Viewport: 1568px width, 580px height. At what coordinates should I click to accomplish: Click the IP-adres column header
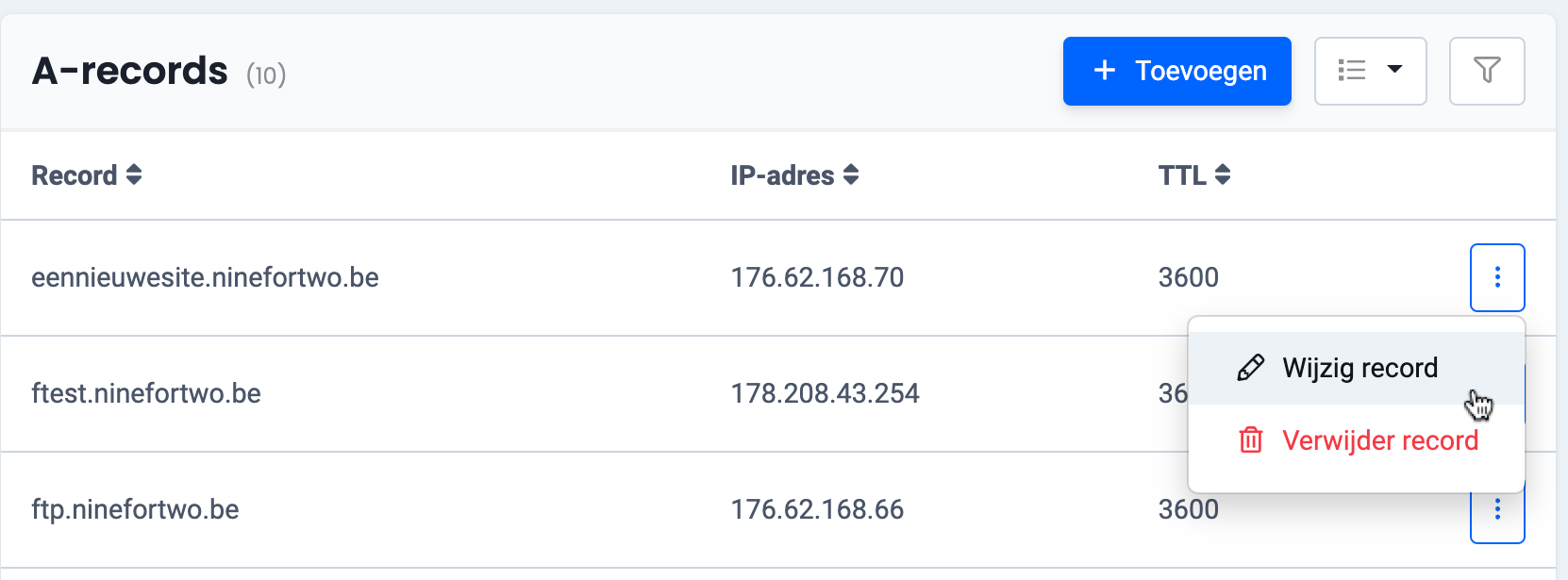[x=782, y=175]
